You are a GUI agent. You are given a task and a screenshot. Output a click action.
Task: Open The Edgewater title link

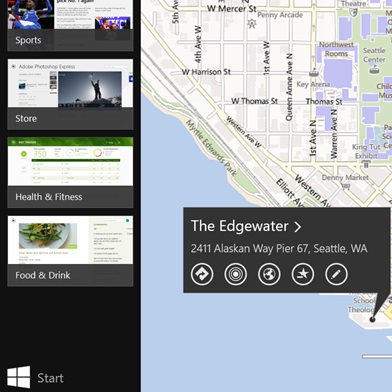[x=240, y=226]
